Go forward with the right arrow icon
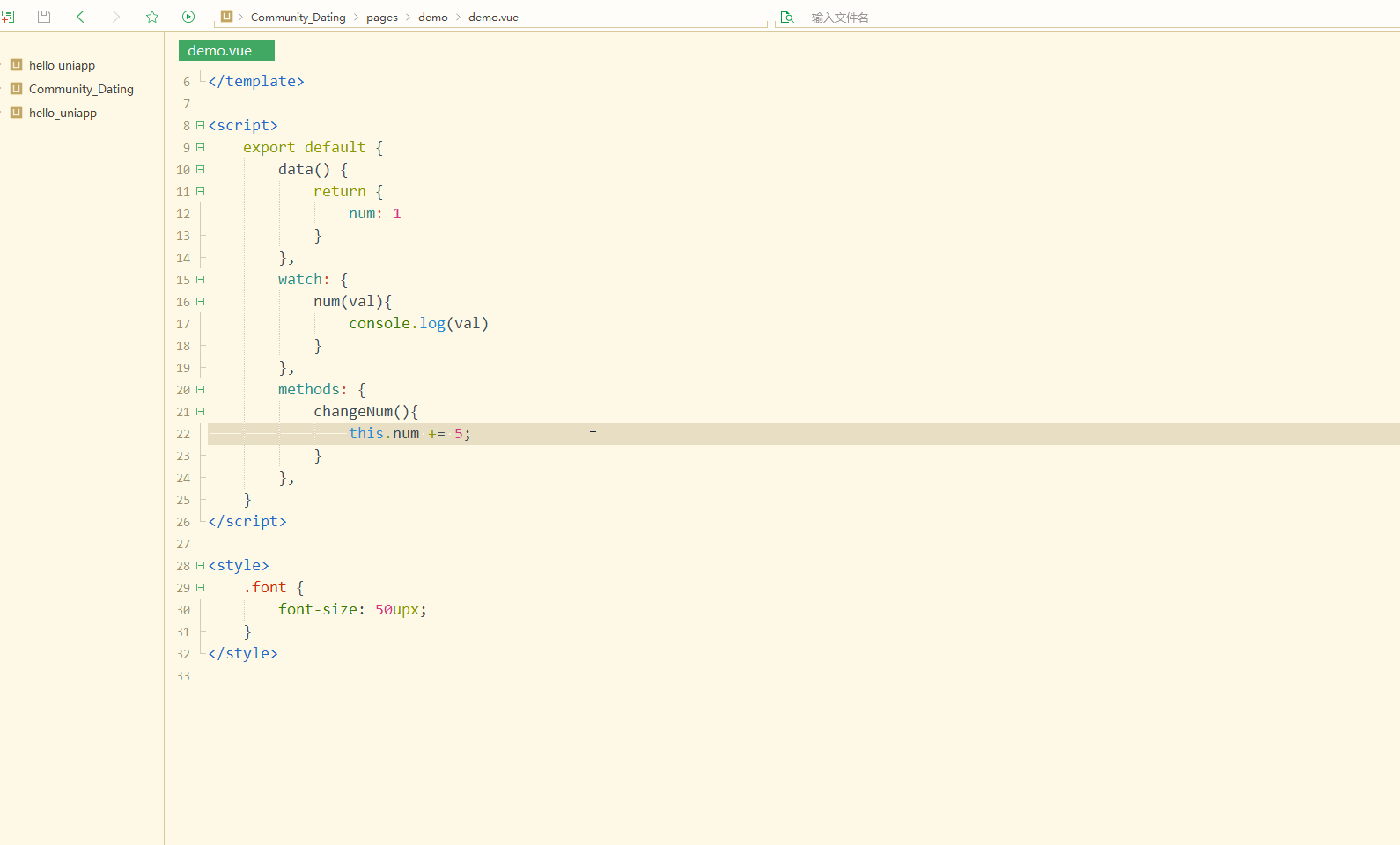1400x845 pixels. [x=115, y=17]
